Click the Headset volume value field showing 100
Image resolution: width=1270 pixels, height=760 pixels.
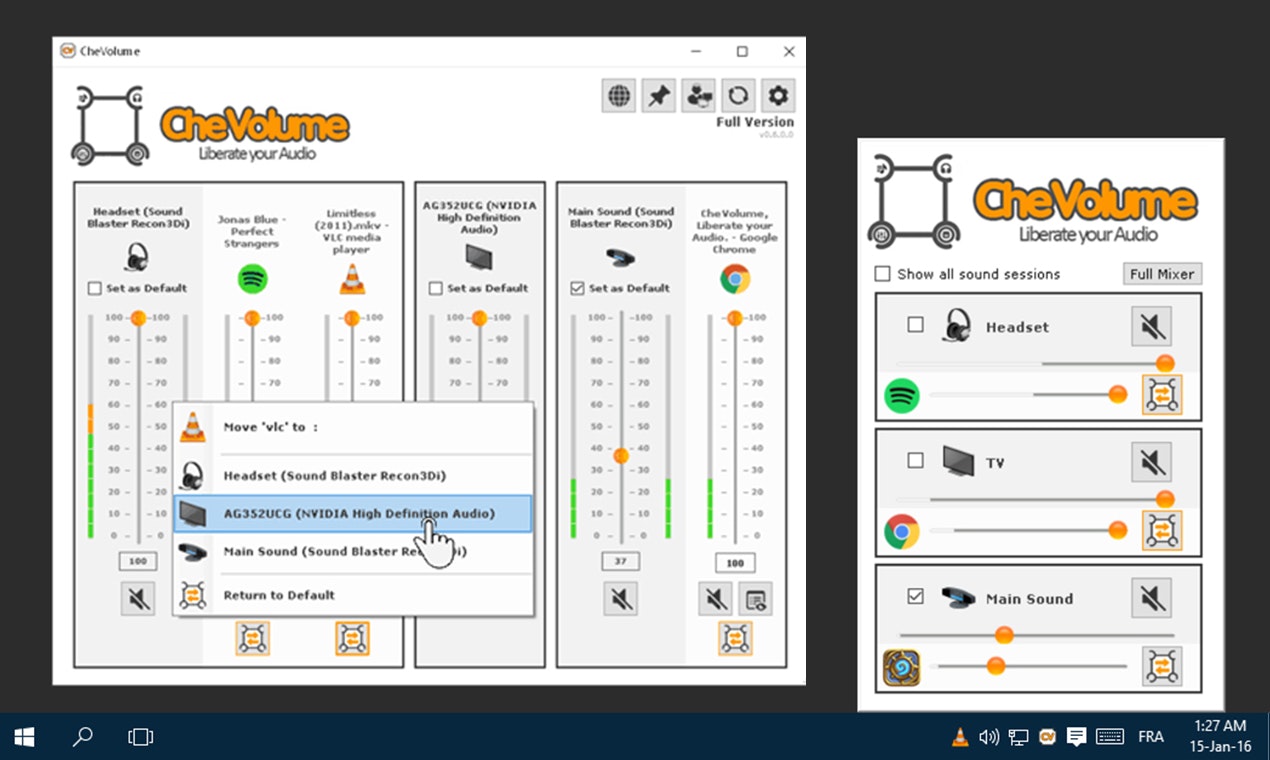coord(138,562)
